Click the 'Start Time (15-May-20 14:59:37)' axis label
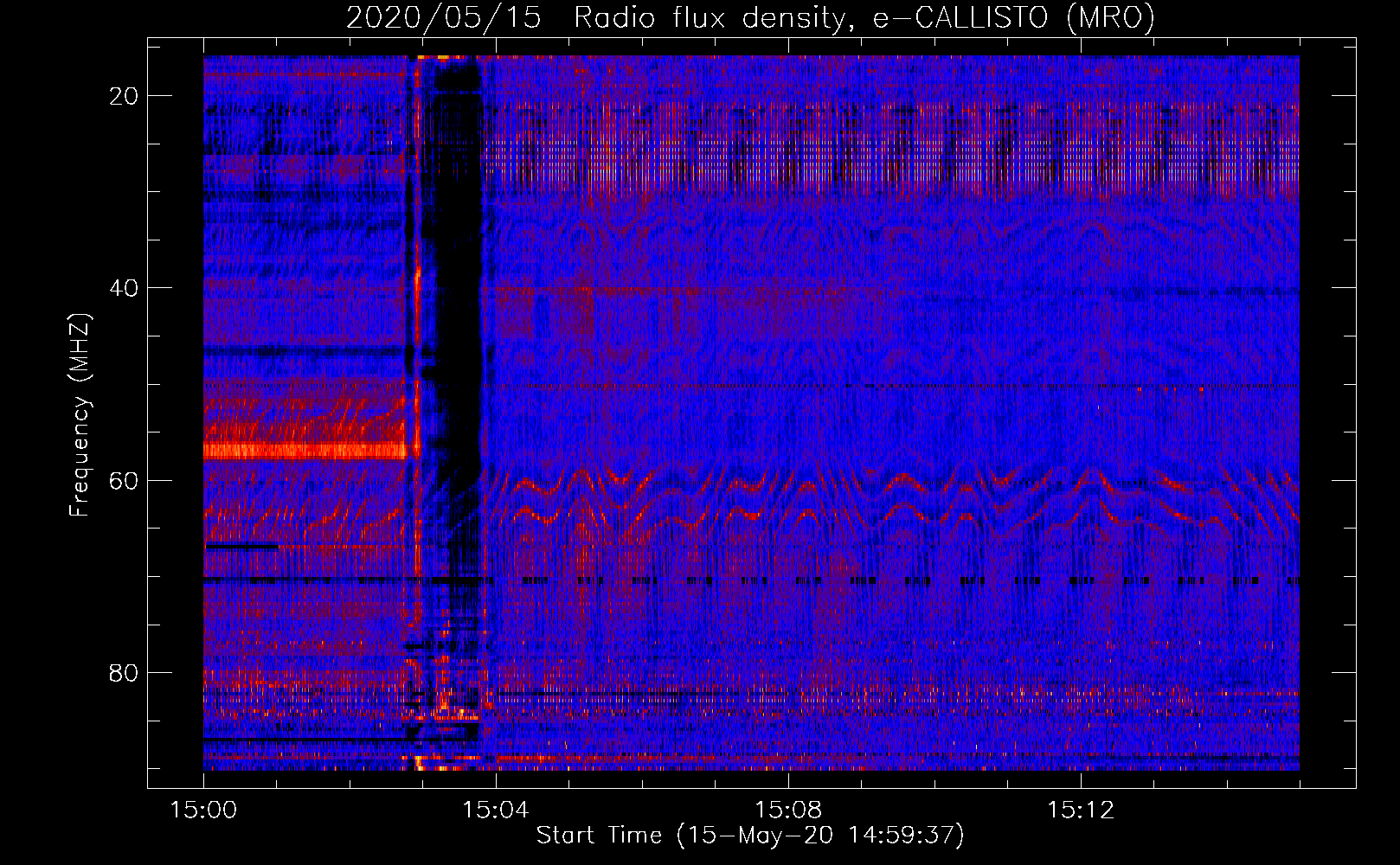Screen dimensions: 1400x865 pyautogui.click(x=750, y=836)
